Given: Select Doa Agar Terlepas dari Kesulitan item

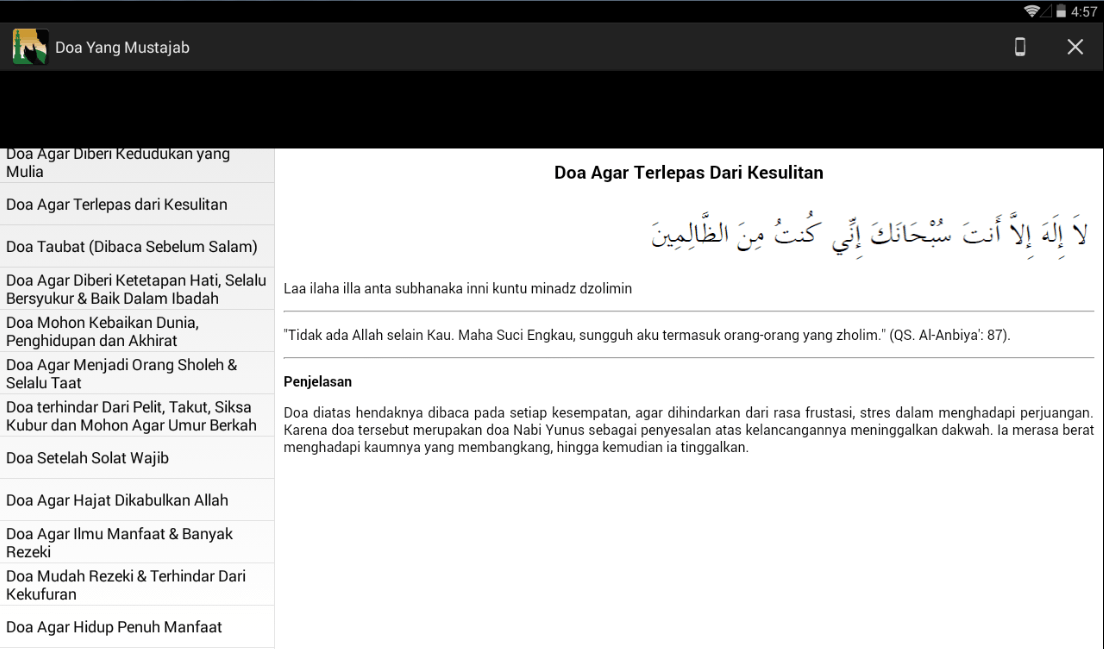Looking at the screenshot, I should click(x=137, y=204).
